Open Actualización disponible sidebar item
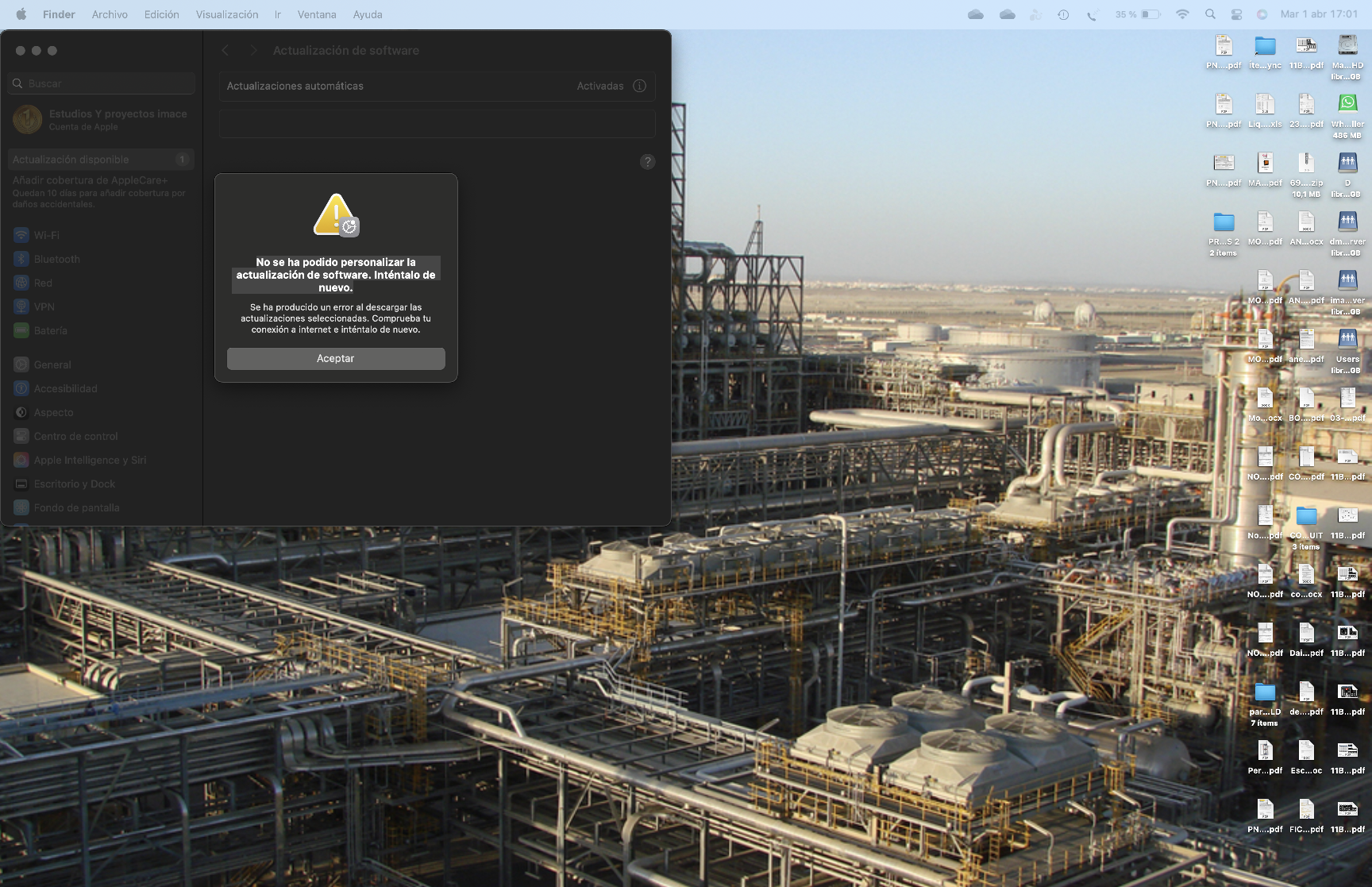The width and height of the screenshot is (1372, 887). click(x=101, y=160)
